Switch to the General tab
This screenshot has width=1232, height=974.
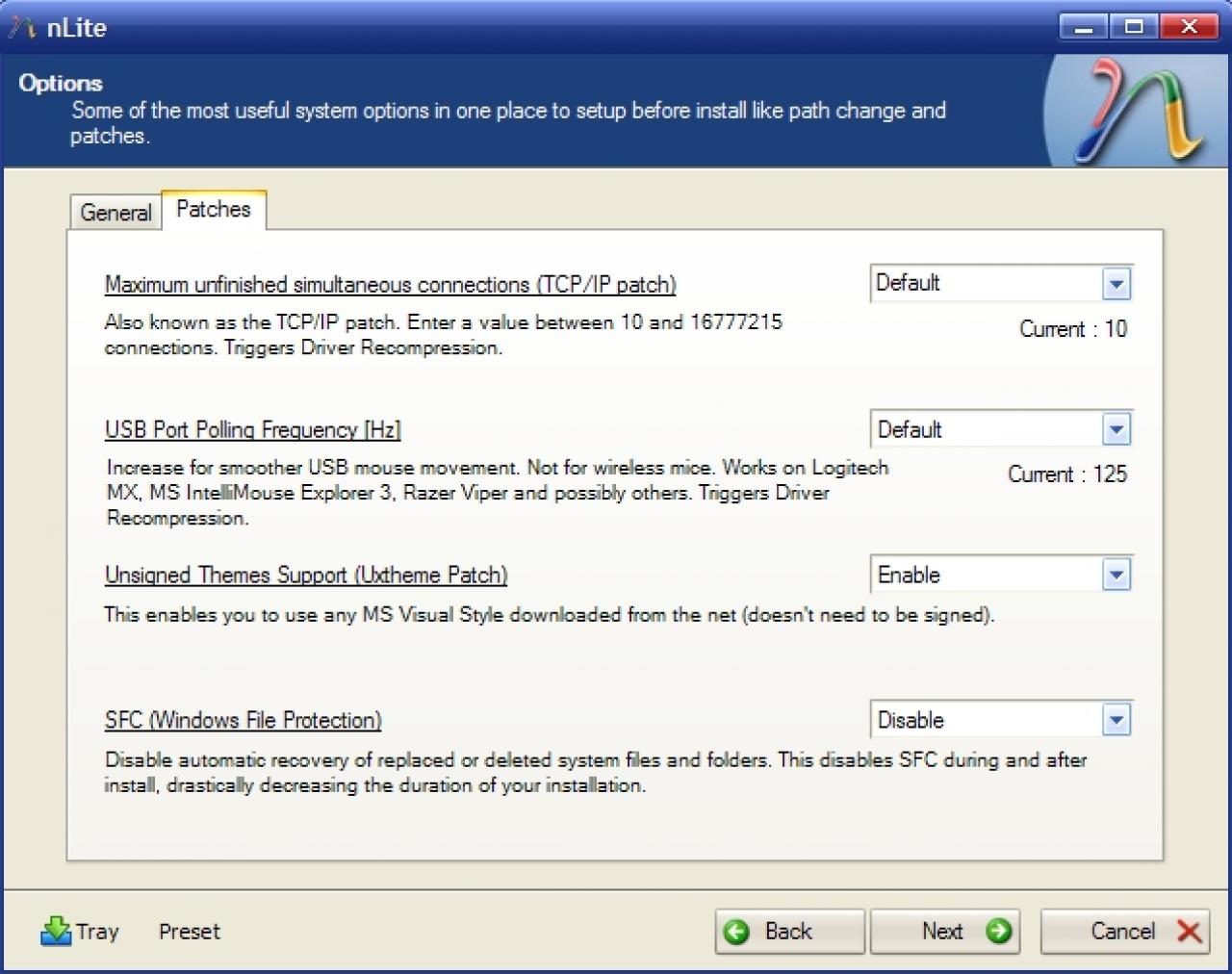[x=115, y=213]
